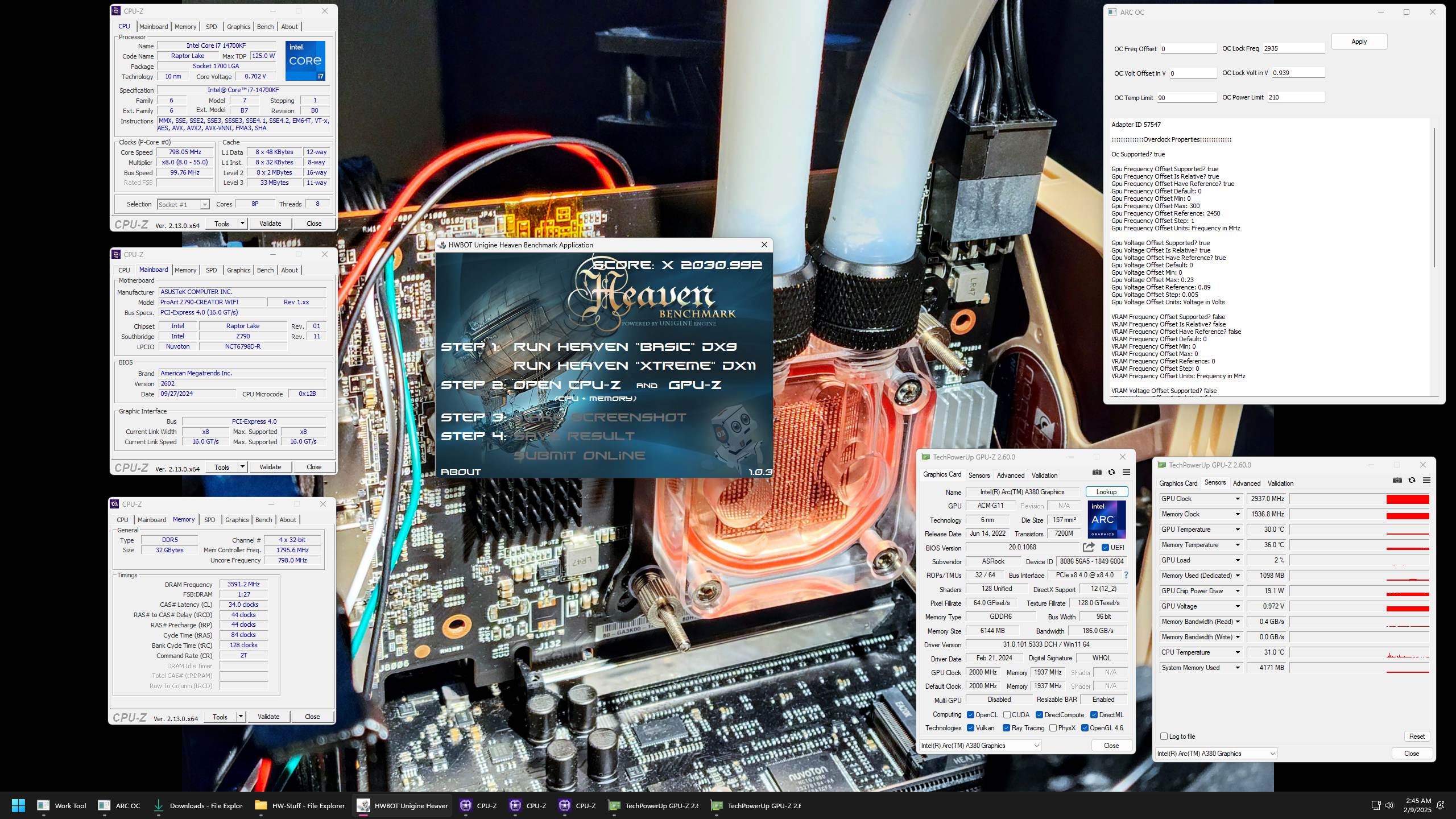Open the network icon in the system tray

[x=1376, y=805]
